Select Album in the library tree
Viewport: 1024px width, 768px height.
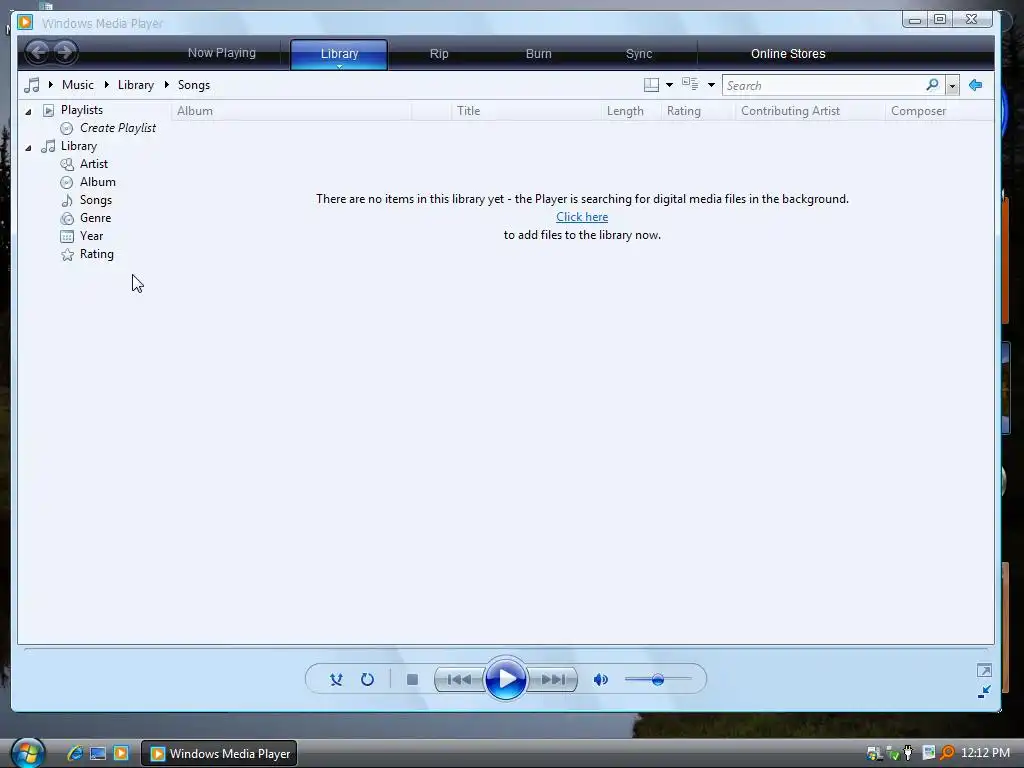(97, 182)
